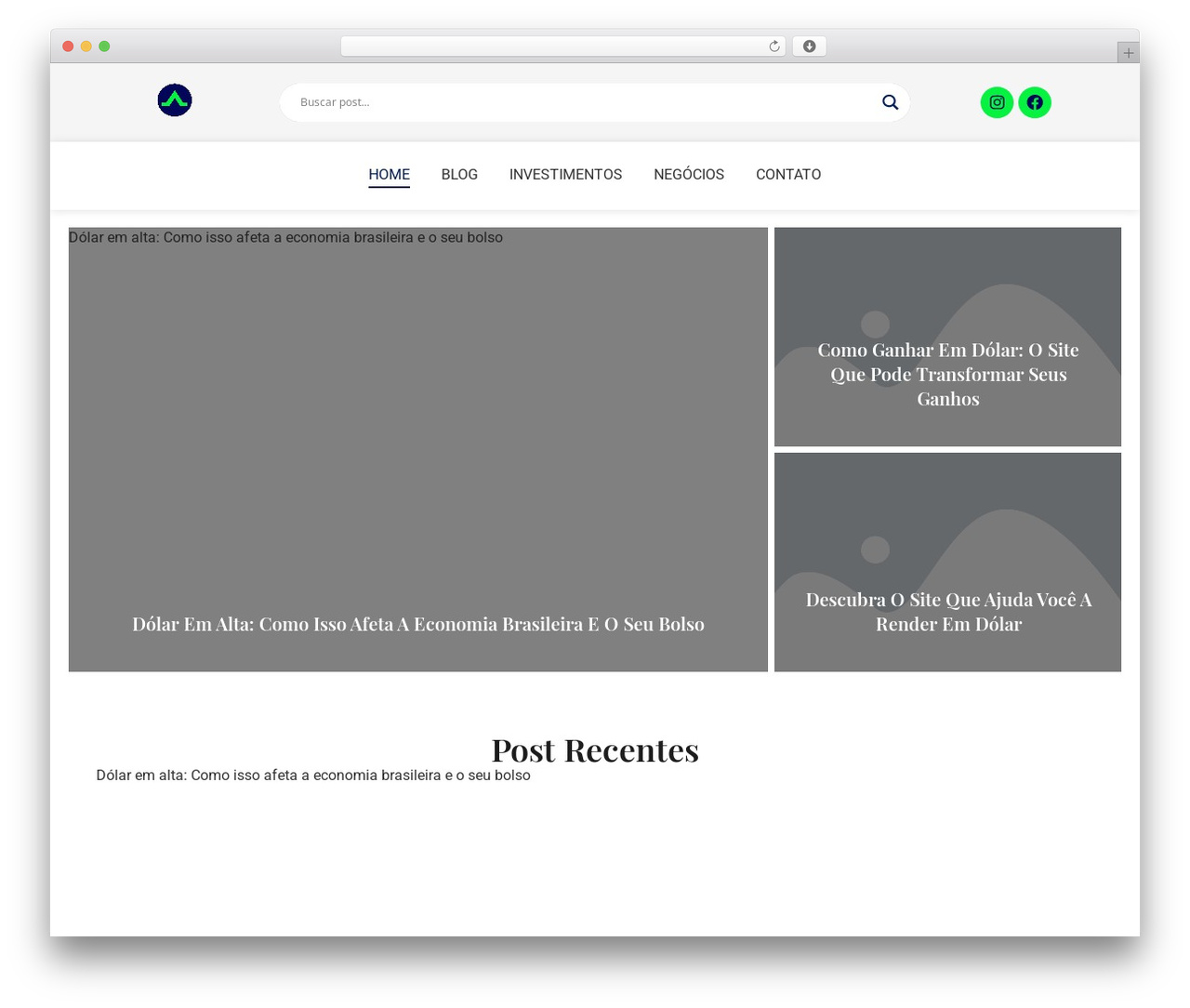
Task: Click the browser reload icon
Action: 774,46
